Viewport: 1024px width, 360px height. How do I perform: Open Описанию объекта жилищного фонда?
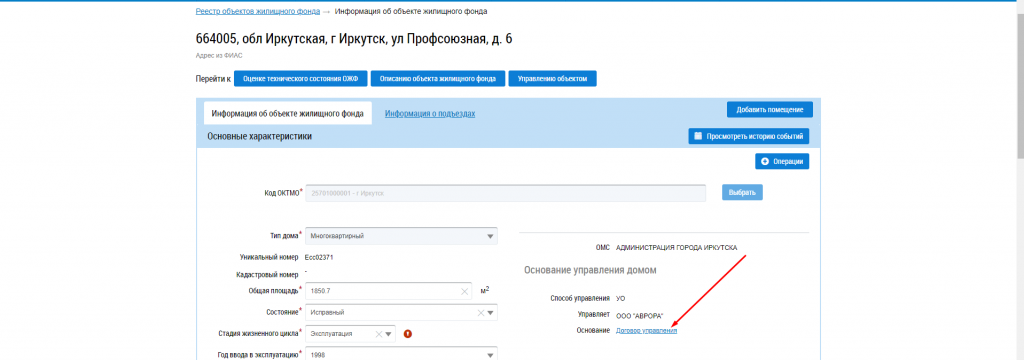438,78
